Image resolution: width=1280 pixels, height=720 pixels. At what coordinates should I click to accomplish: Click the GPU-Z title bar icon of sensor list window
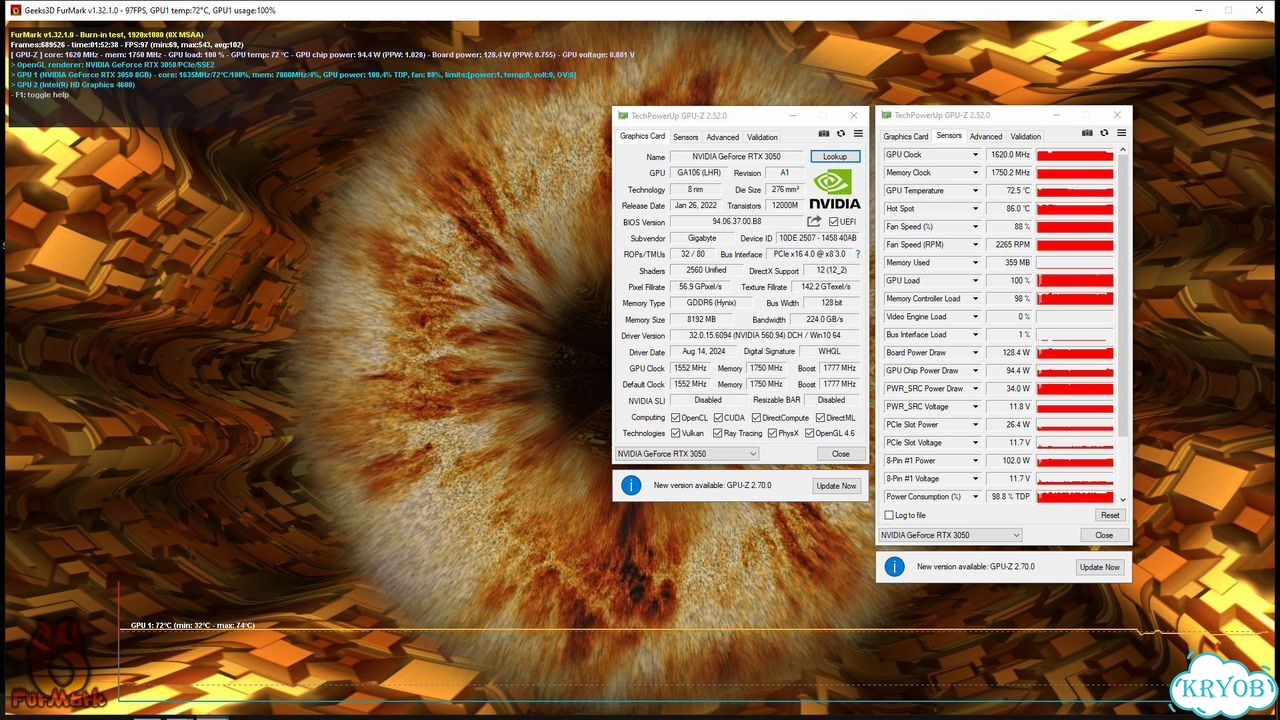click(x=886, y=115)
